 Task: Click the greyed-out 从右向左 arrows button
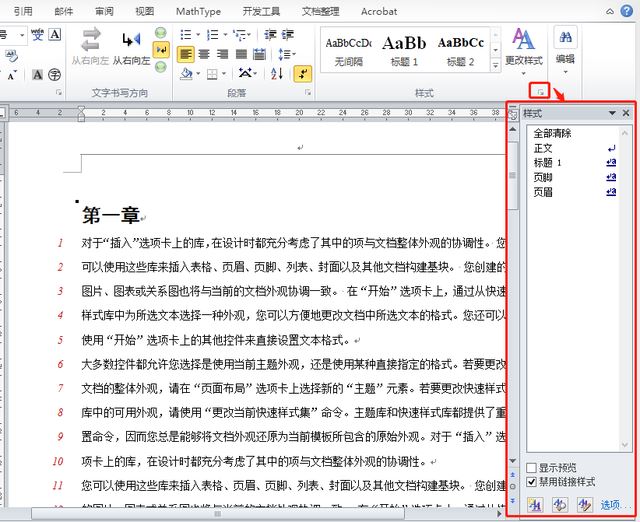(x=90, y=46)
